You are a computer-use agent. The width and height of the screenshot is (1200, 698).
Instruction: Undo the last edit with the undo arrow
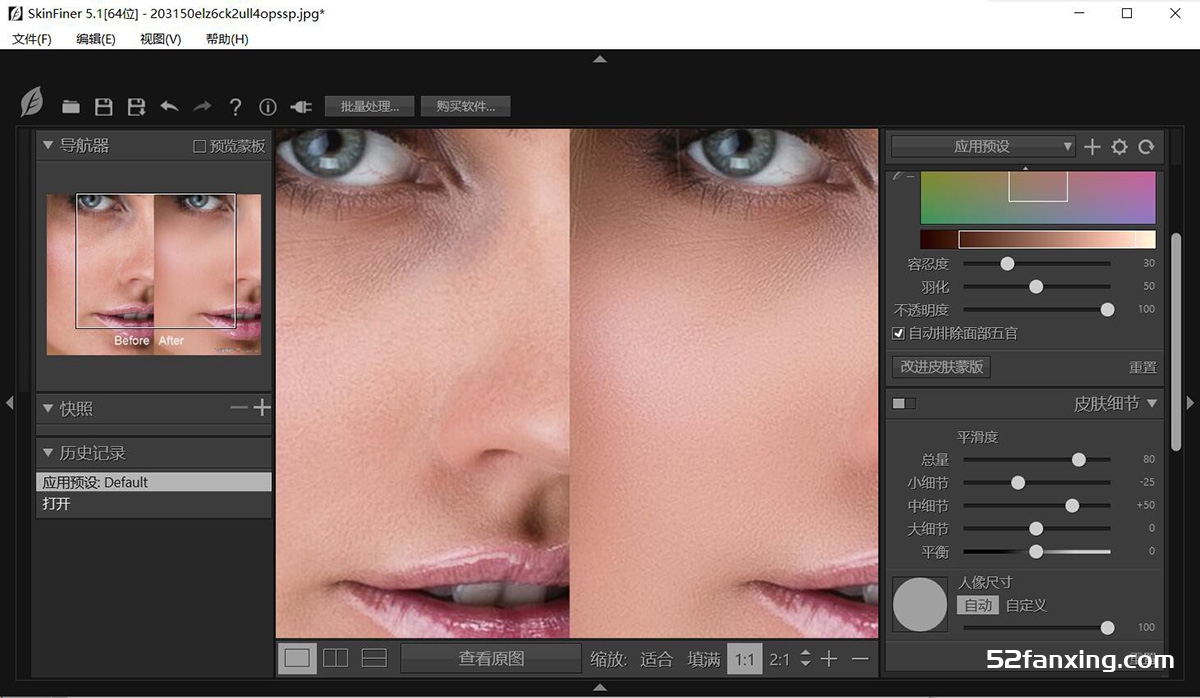tap(169, 107)
